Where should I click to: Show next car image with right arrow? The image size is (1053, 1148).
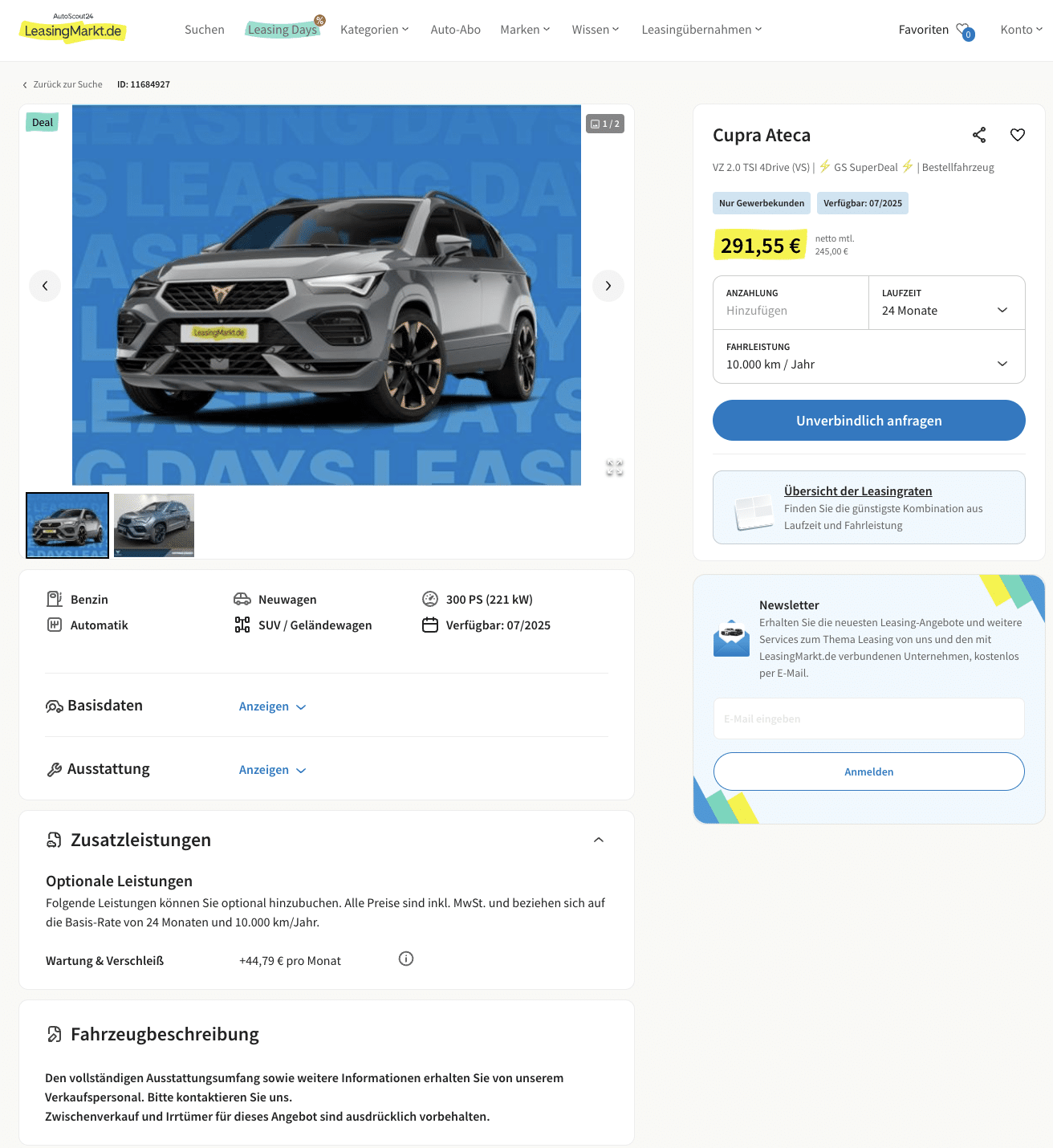point(608,286)
